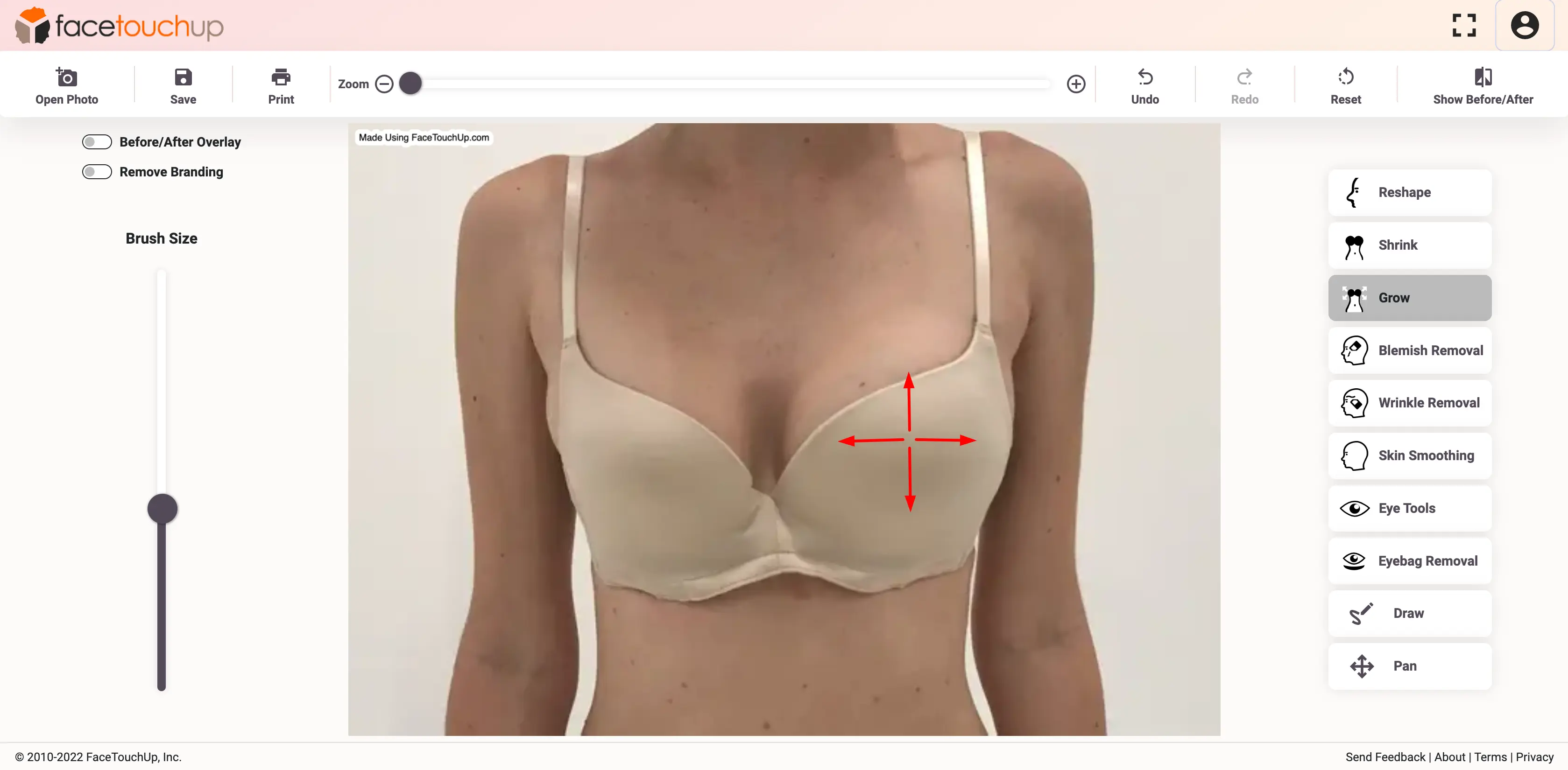
Task: Turn on Remove Branding
Action: click(96, 172)
